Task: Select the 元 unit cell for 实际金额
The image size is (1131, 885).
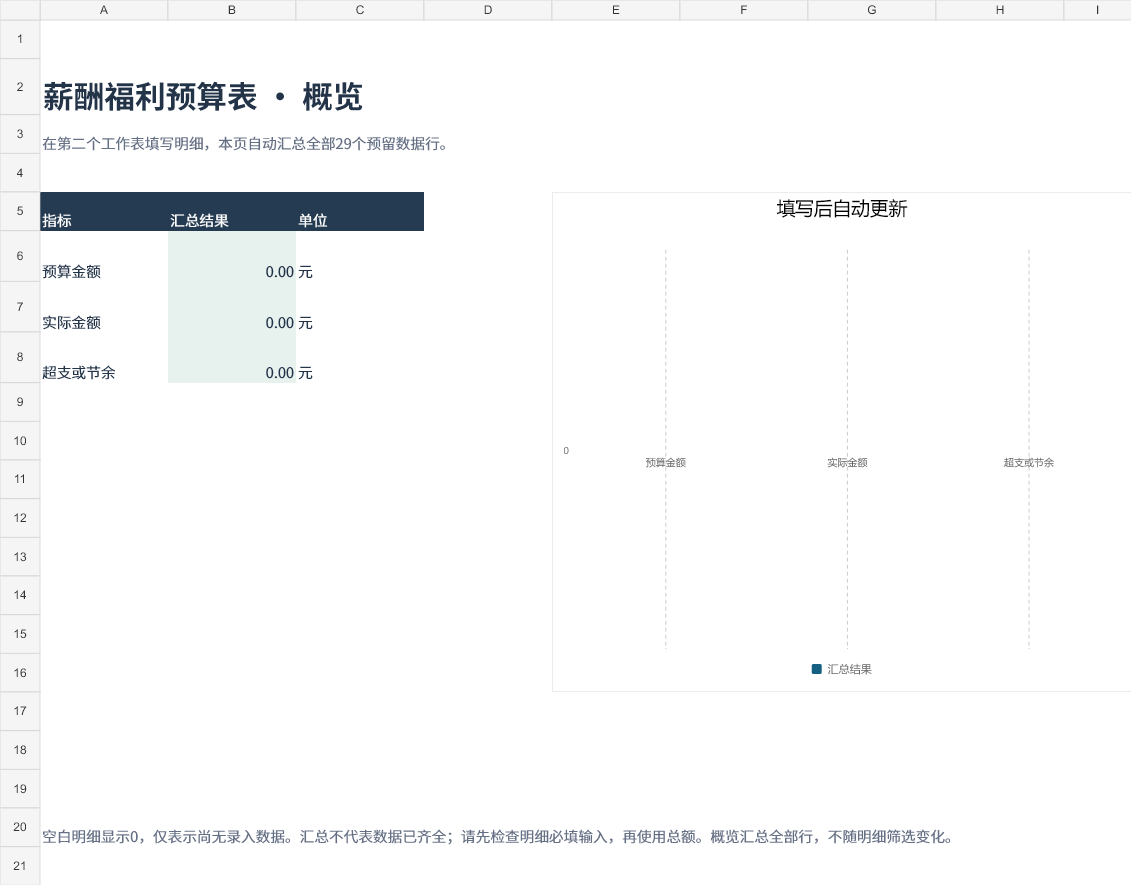Action: [360, 307]
